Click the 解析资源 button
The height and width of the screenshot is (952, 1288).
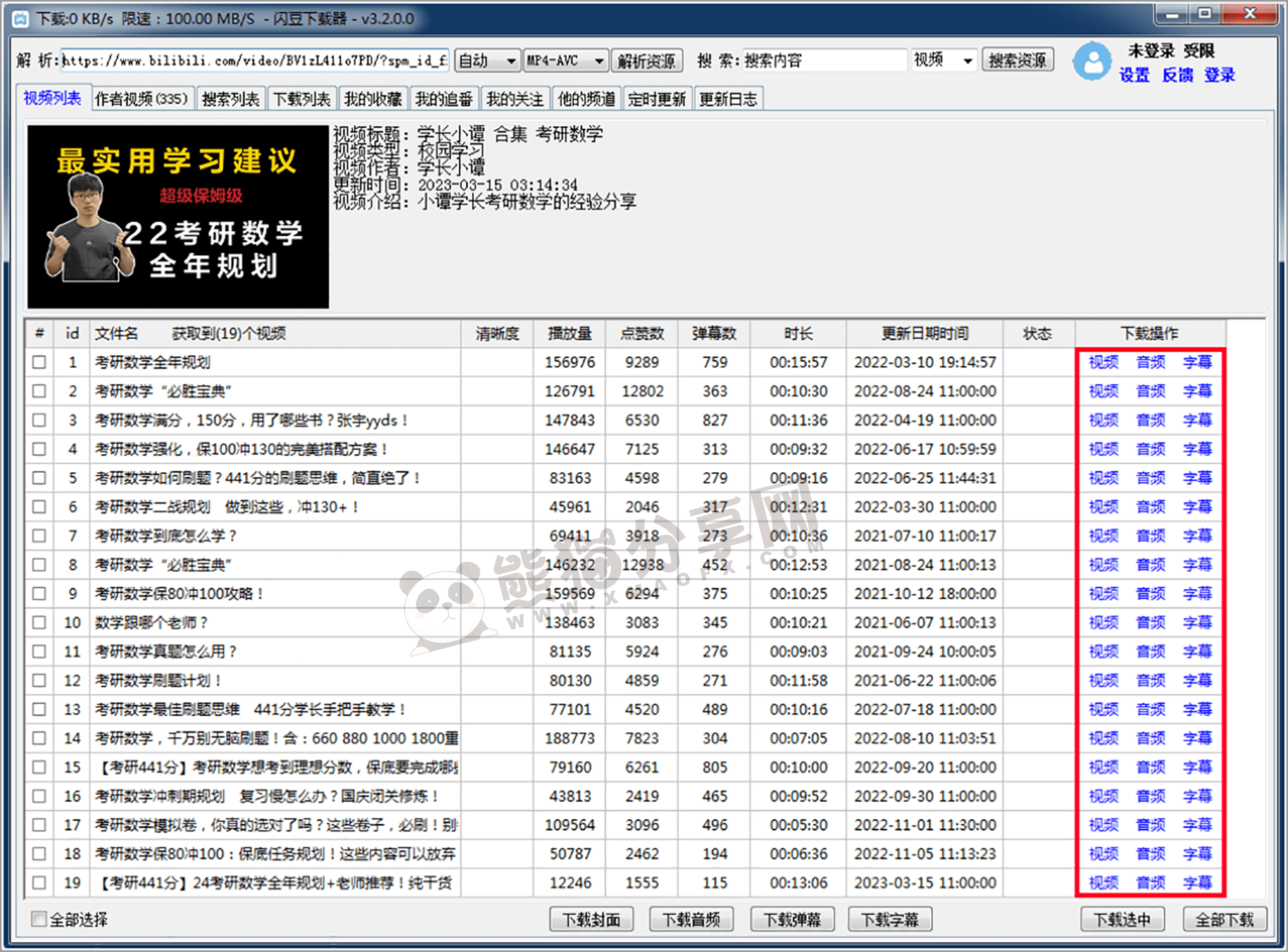[x=647, y=60]
